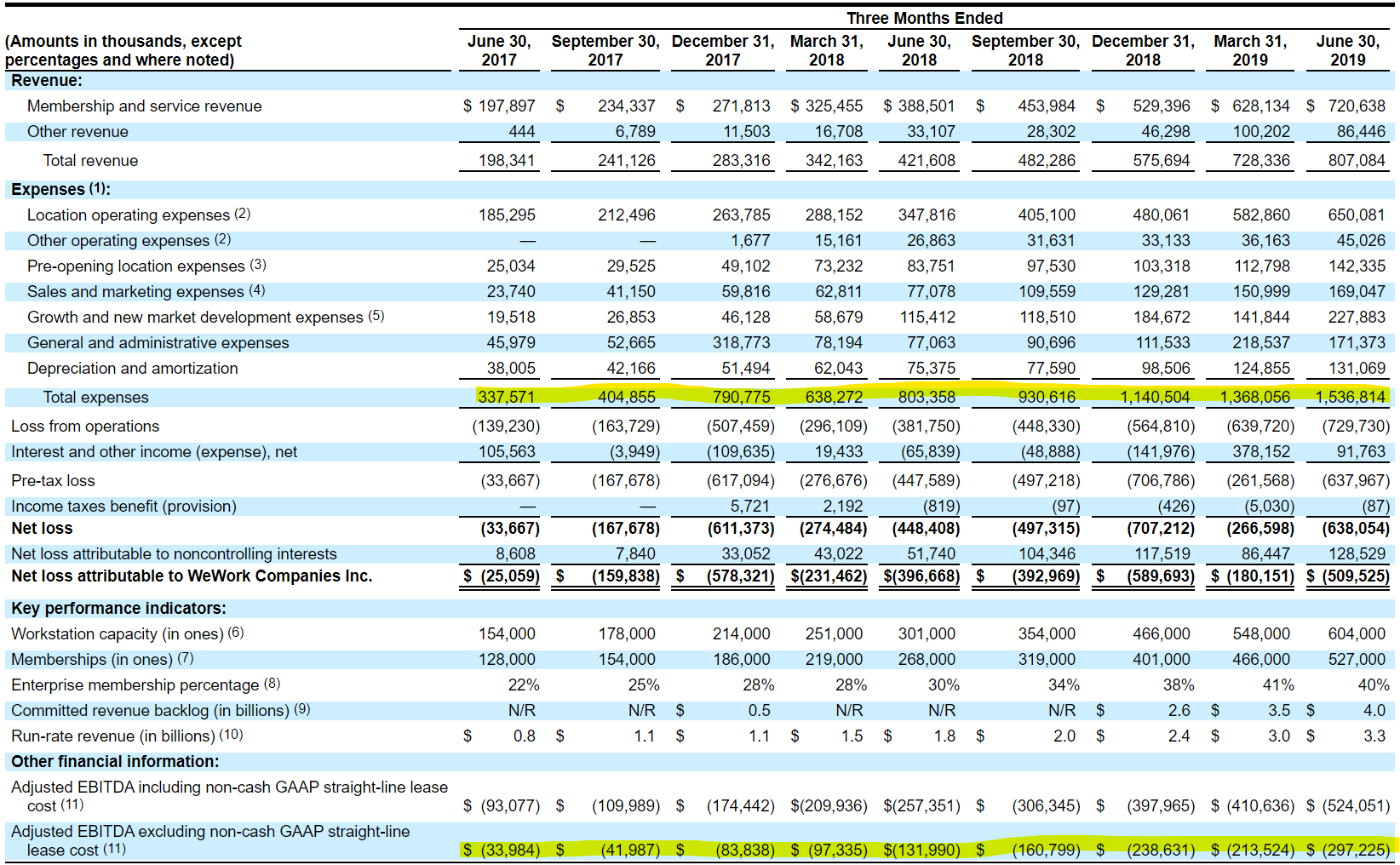
Task: Click the 'Three Months Ended' header
Action: click(x=925, y=18)
